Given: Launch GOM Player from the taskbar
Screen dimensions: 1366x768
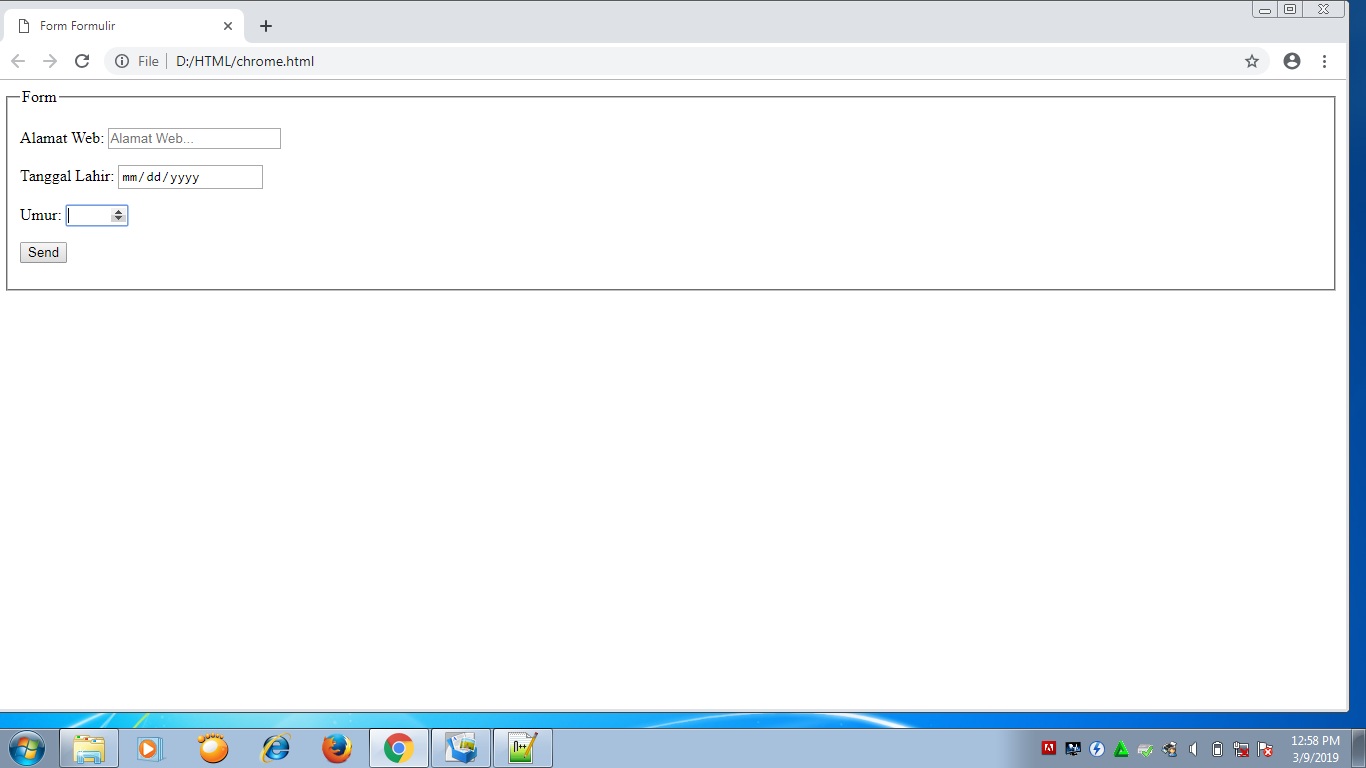Looking at the screenshot, I should [213, 747].
